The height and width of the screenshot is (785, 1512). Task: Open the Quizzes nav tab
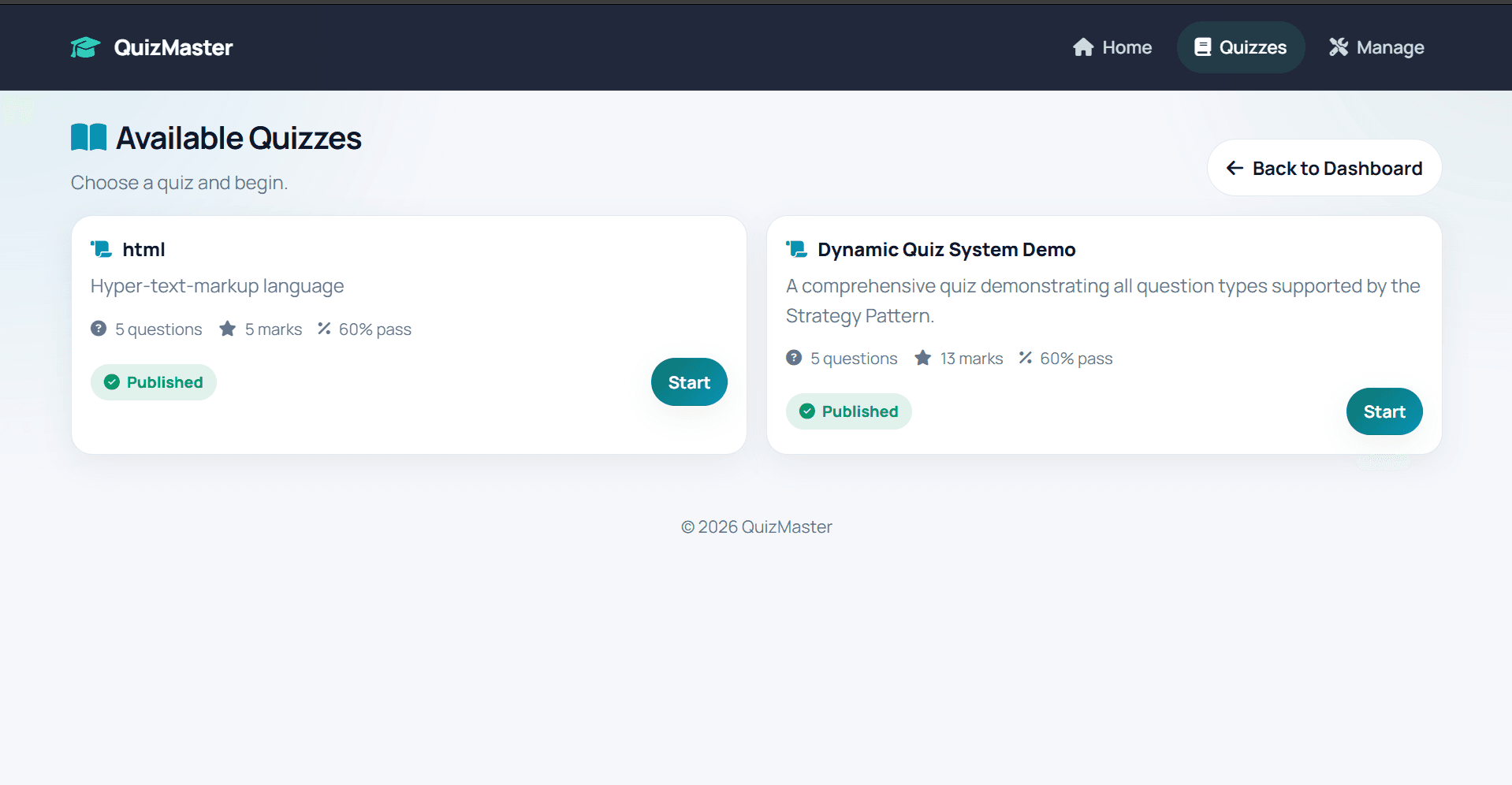click(x=1241, y=47)
